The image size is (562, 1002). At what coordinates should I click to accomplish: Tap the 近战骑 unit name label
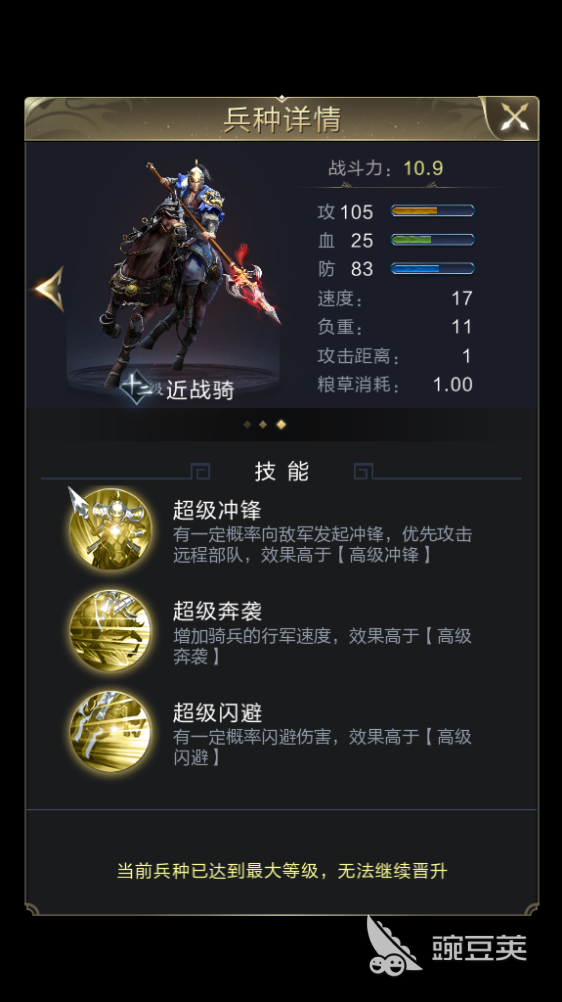[x=200, y=390]
